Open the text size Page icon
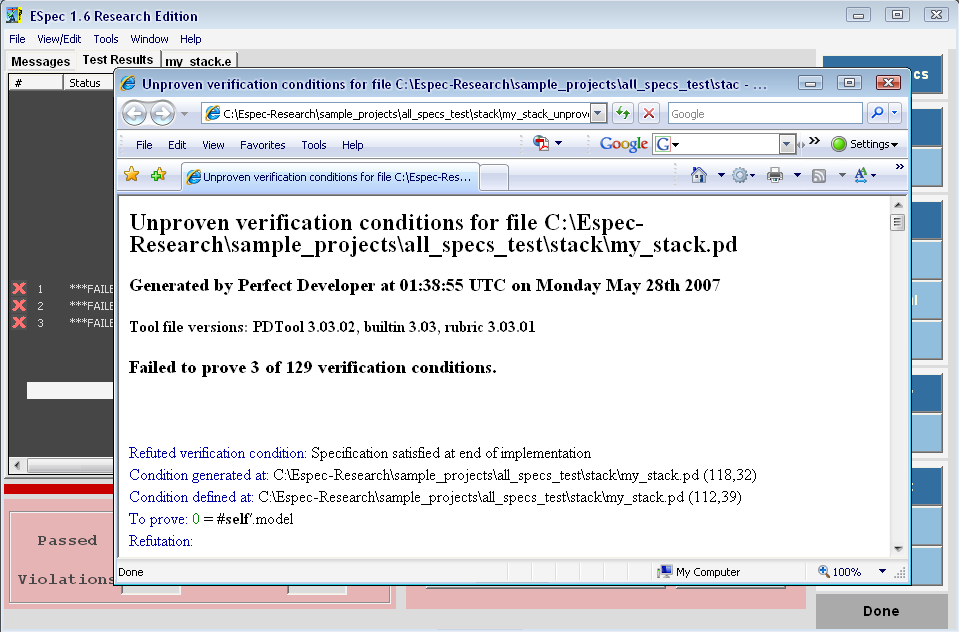Image resolution: width=959 pixels, height=632 pixels. tap(861, 176)
